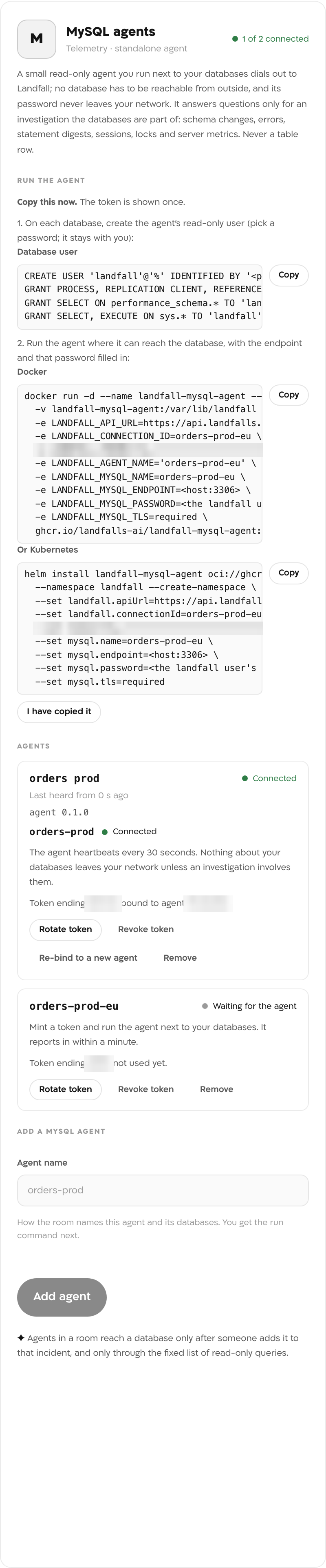This screenshot has width=326, height=1568.
Task: Click the orders-prod database Connected row
Action: [93, 832]
